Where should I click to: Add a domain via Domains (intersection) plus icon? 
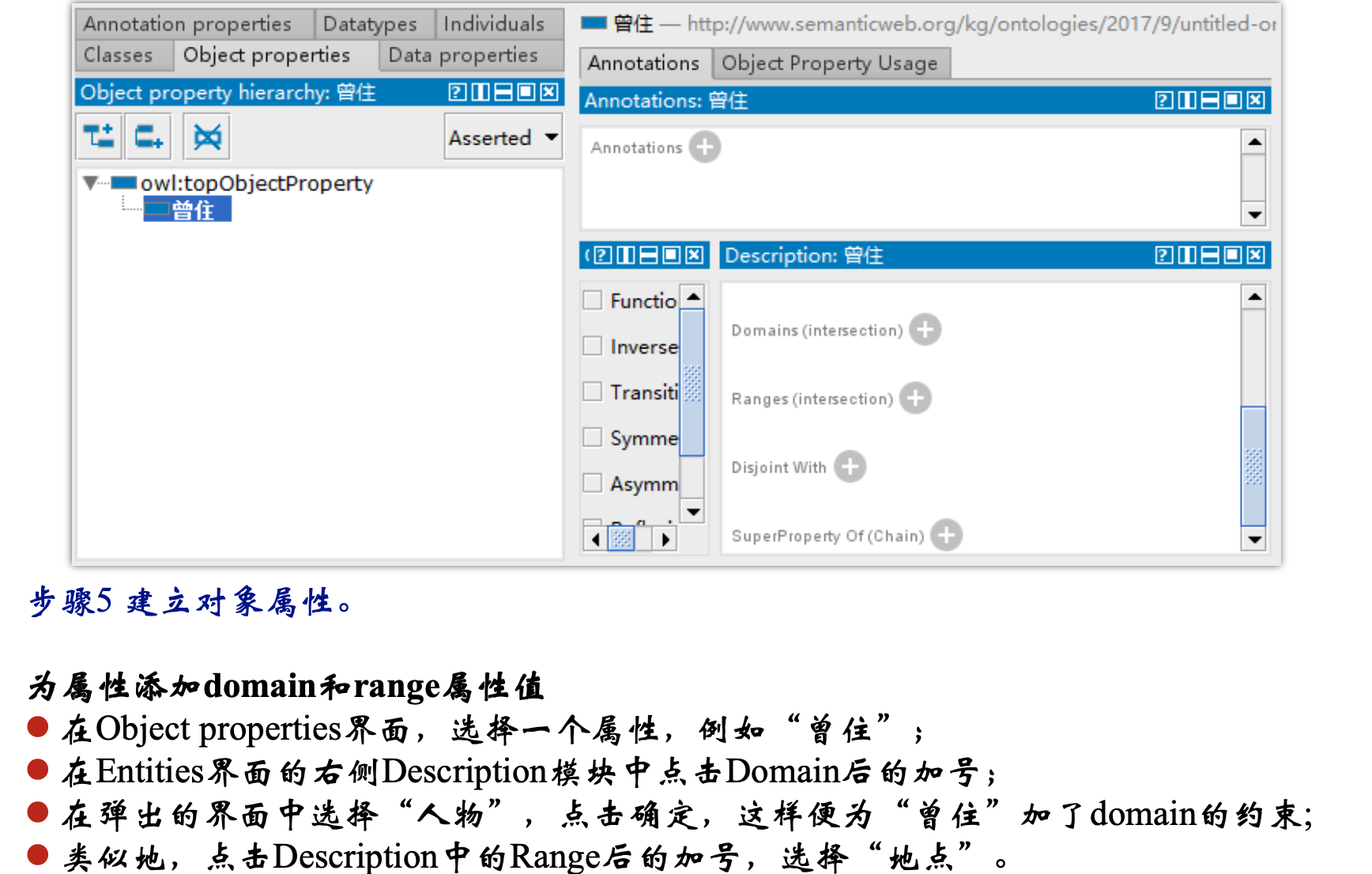(925, 330)
